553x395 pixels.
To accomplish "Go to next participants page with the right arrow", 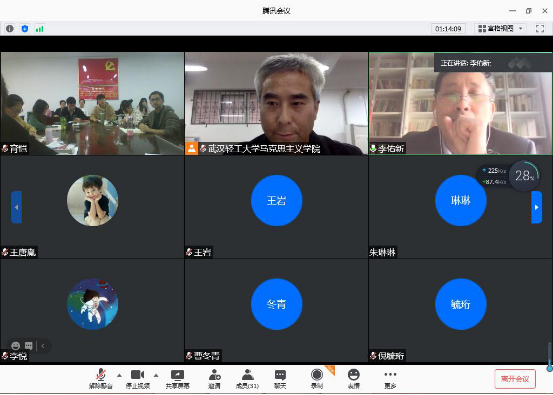I will tap(536, 207).
